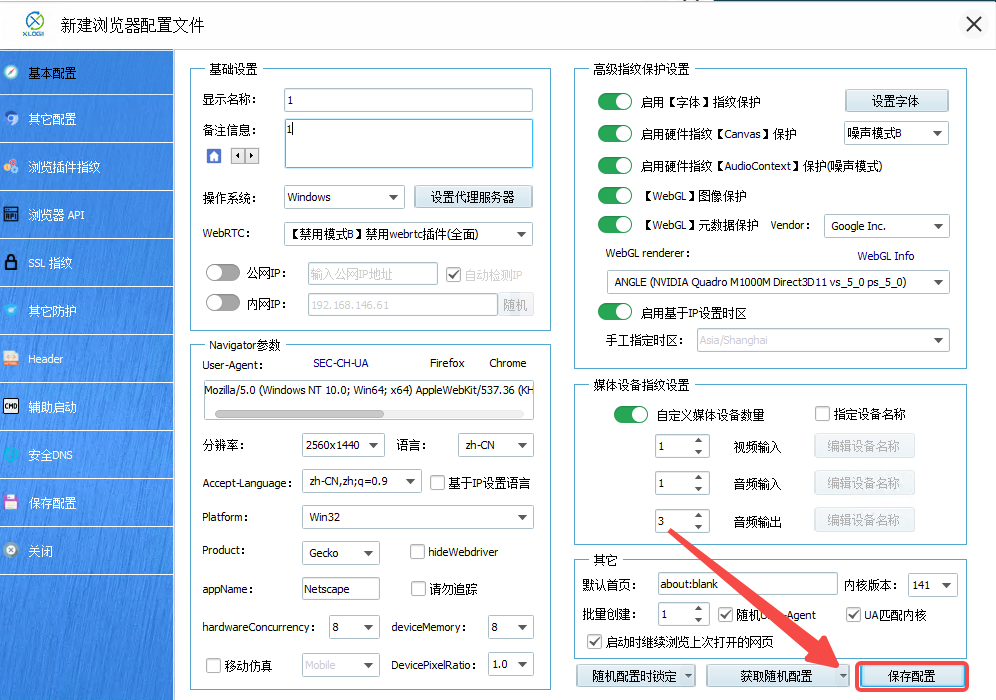Viewport: 996px width, 700px height.
Task: Click the WebGL Info link
Action: (885, 256)
